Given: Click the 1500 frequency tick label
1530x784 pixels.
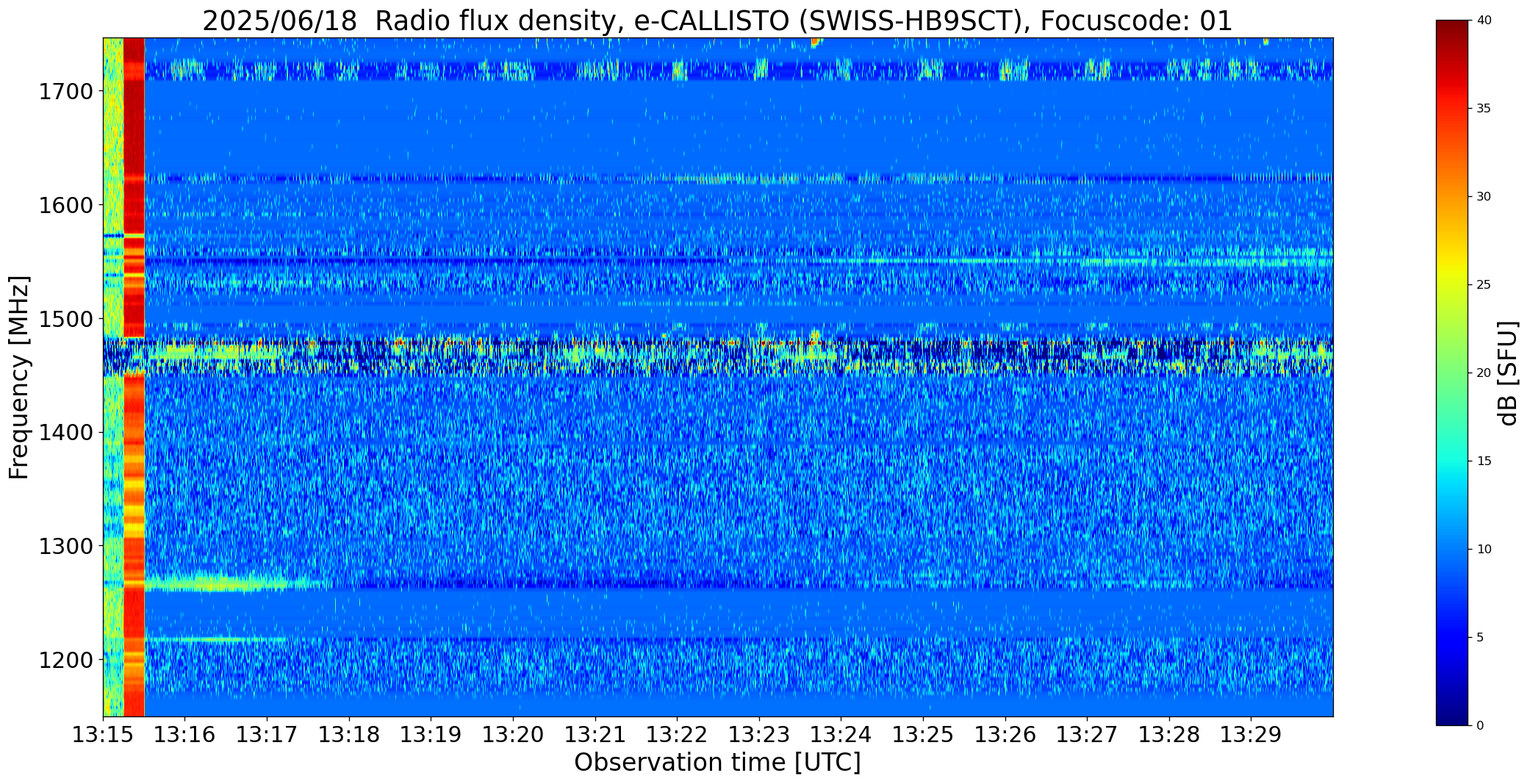Looking at the screenshot, I should 65,319.
